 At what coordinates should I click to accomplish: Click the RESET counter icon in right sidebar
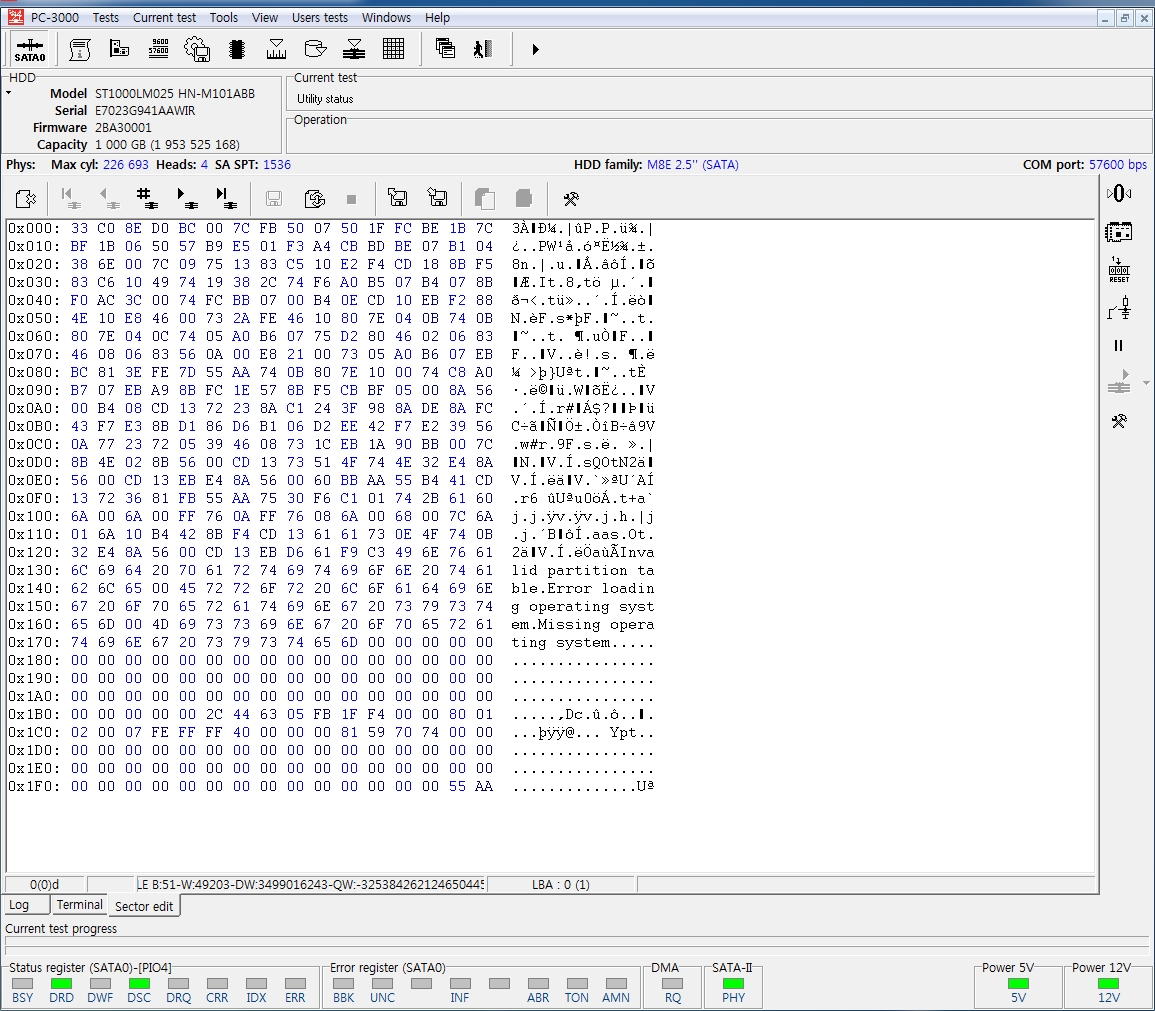[x=1119, y=270]
